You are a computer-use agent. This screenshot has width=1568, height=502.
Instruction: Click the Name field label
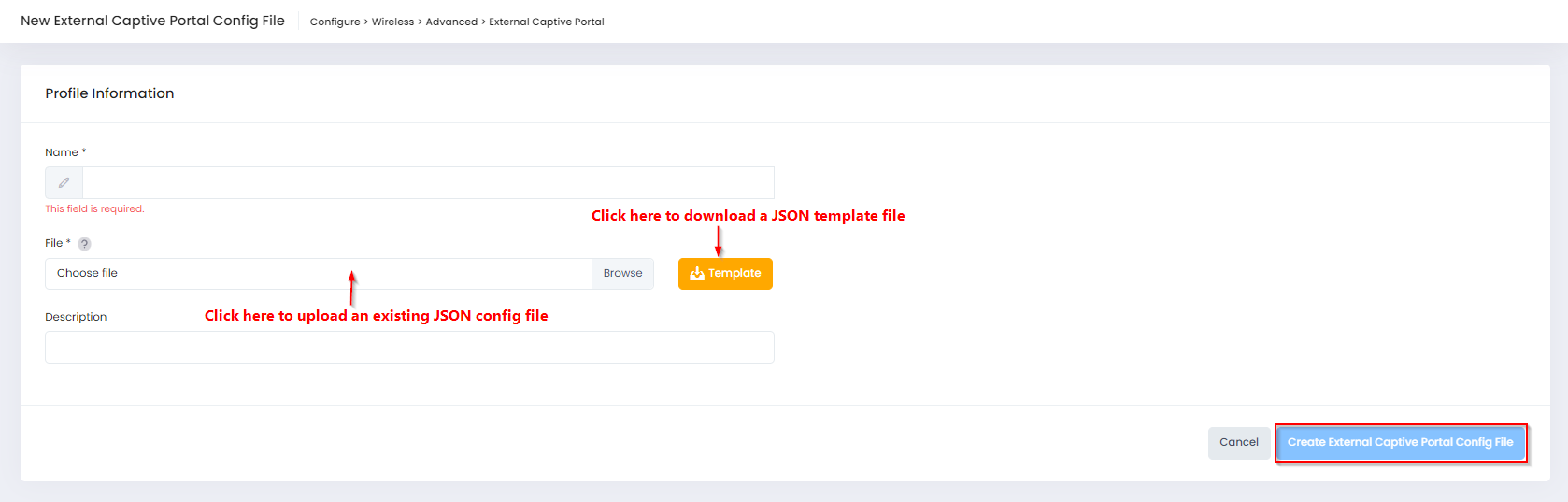click(x=62, y=152)
